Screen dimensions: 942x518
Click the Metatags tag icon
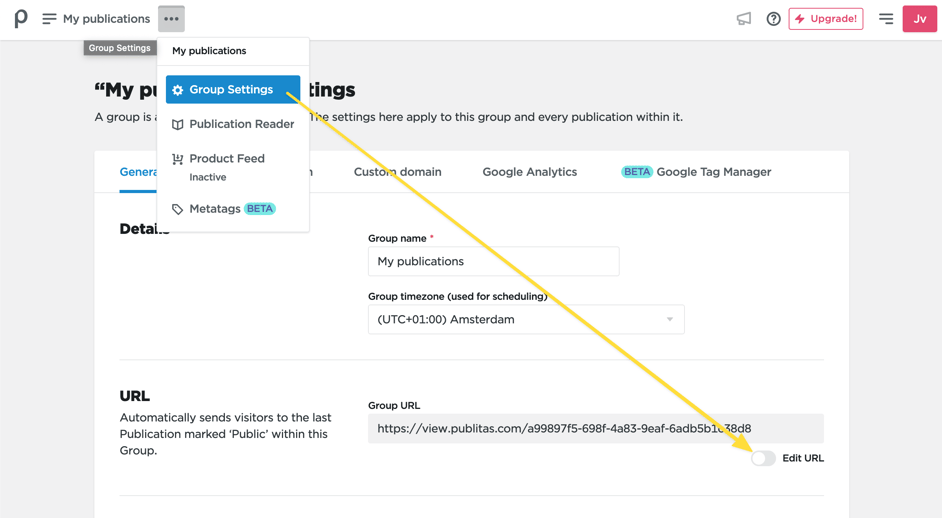[178, 209]
